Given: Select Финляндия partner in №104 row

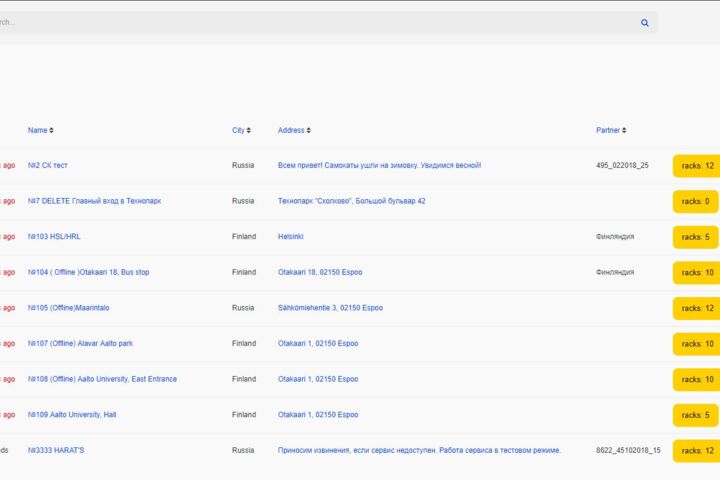Looking at the screenshot, I should (615, 272).
